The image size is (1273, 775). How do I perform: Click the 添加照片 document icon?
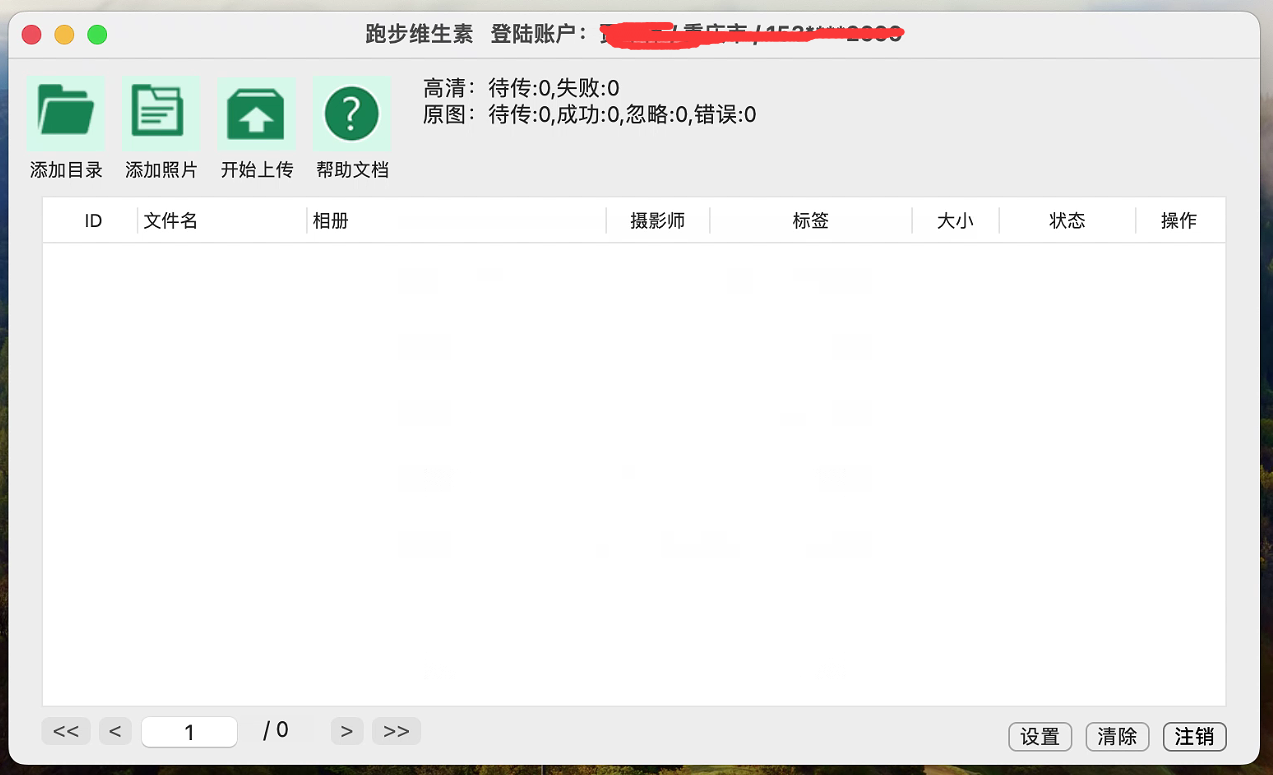click(161, 113)
